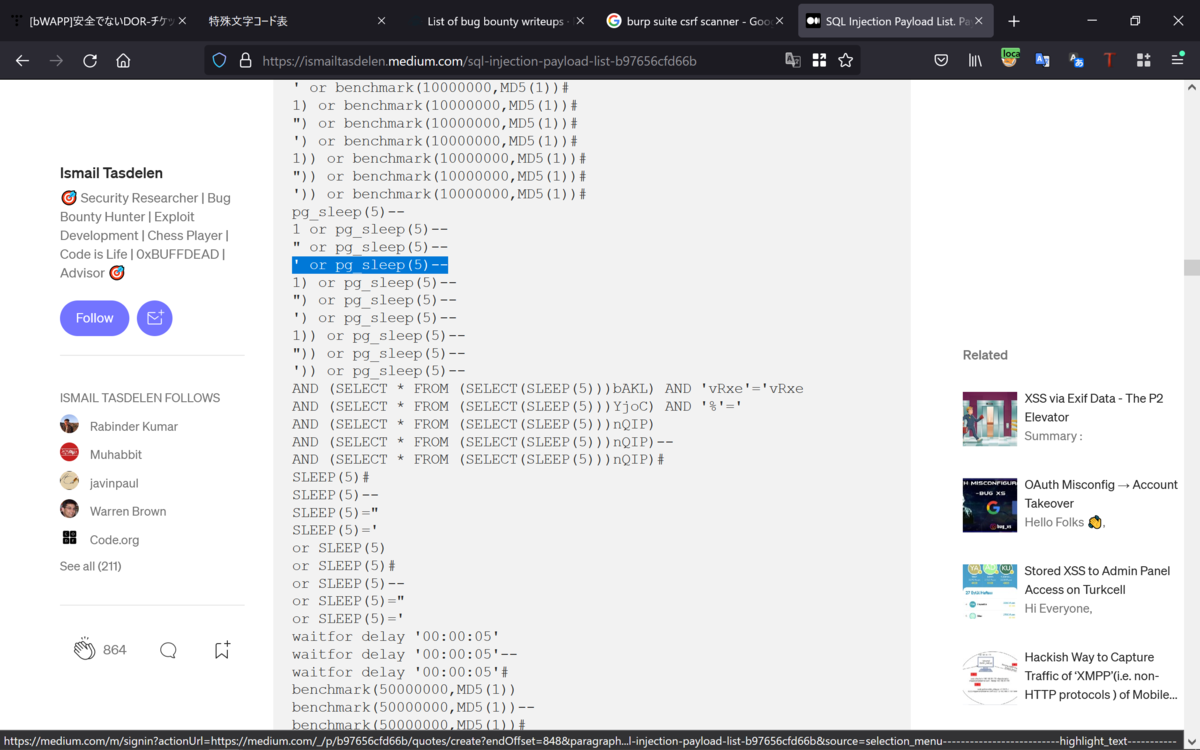Click the forward navigation arrow

[56, 60]
